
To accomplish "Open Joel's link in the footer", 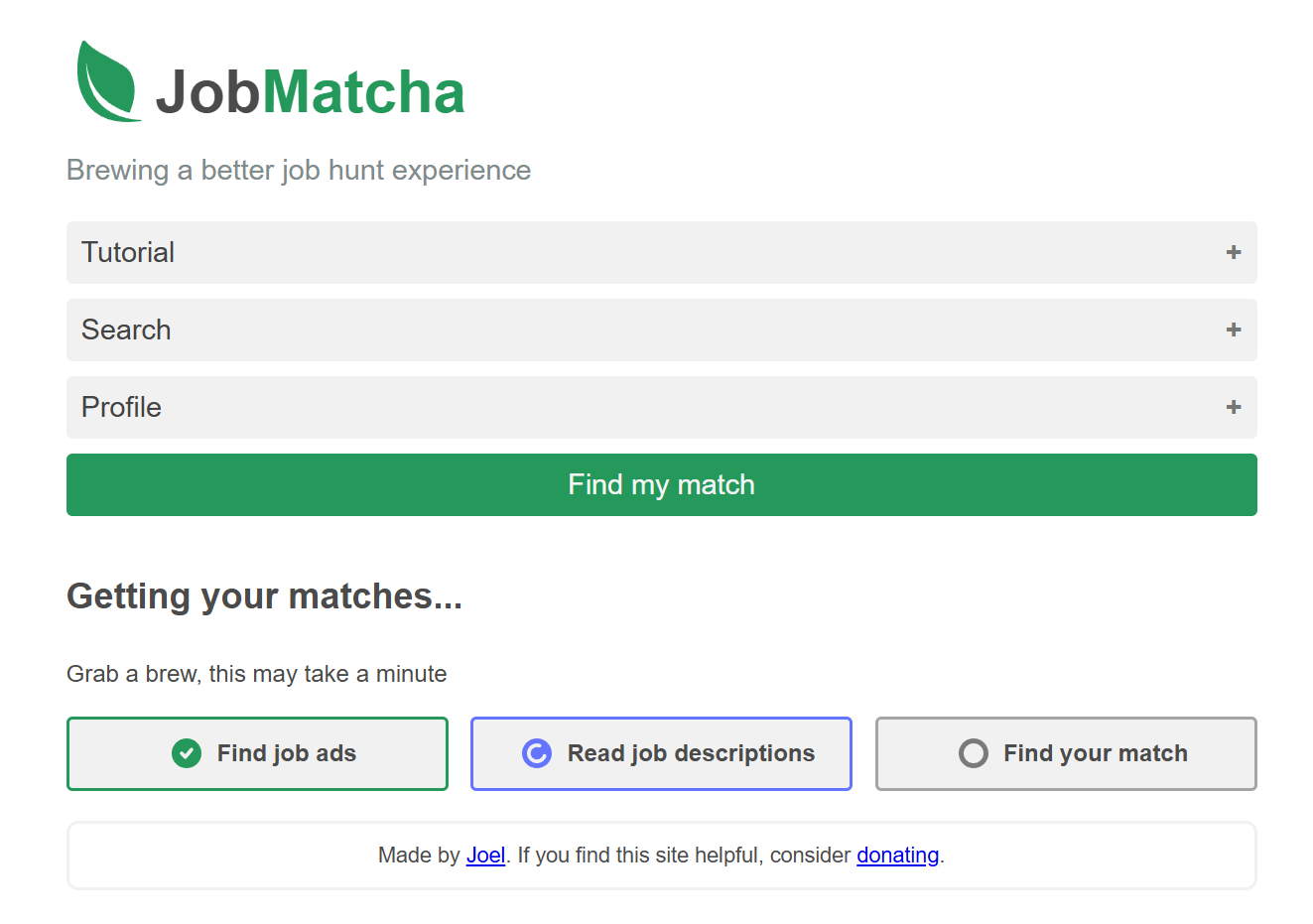I will (x=486, y=855).
